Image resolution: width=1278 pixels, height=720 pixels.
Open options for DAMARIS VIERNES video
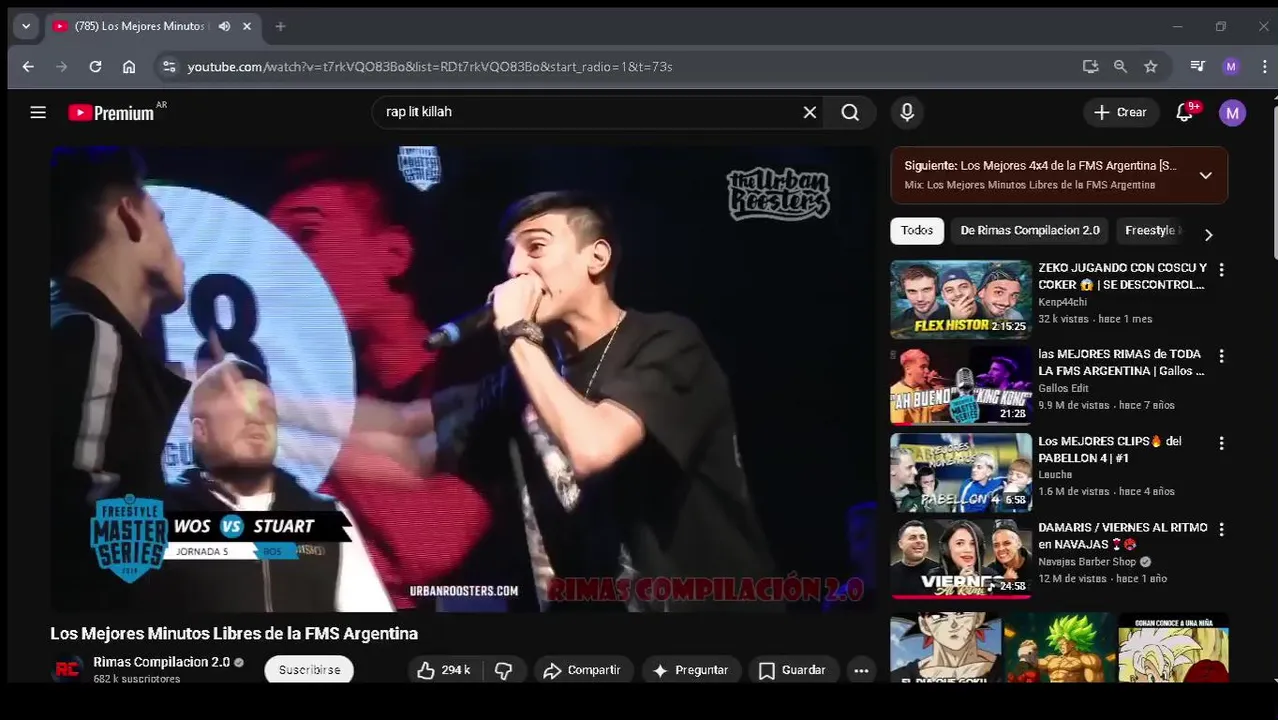click(x=1221, y=529)
